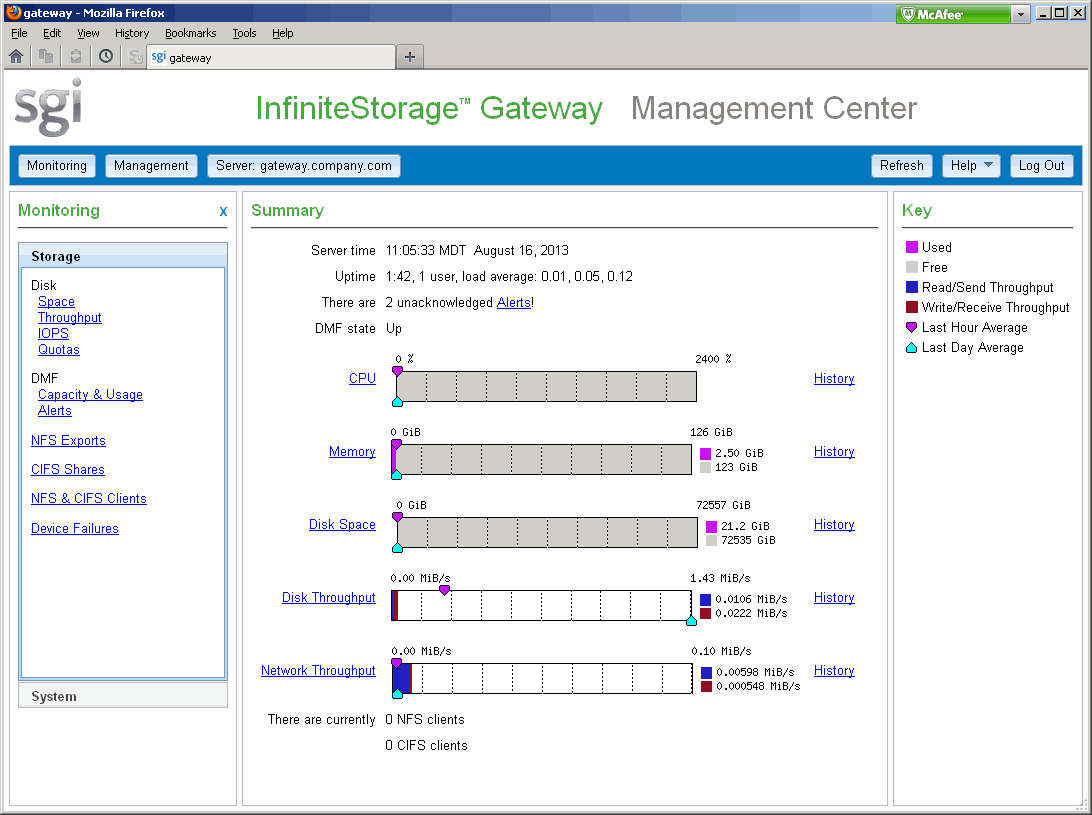The image size is (1092, 815).
Task: Open the Quotas link
Action: coord(58,350)
